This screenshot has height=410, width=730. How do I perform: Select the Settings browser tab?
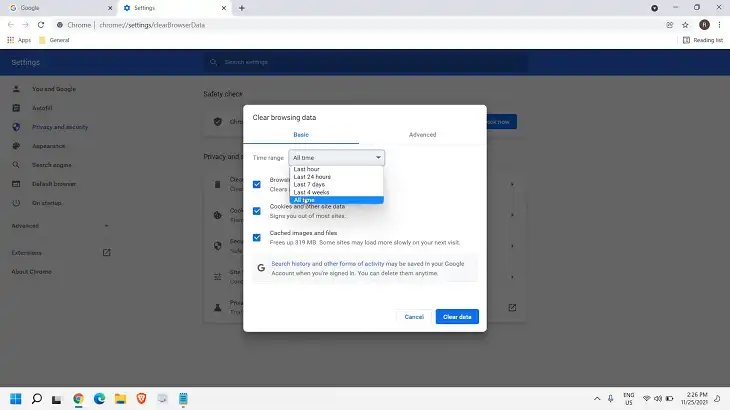click(174, 8)
